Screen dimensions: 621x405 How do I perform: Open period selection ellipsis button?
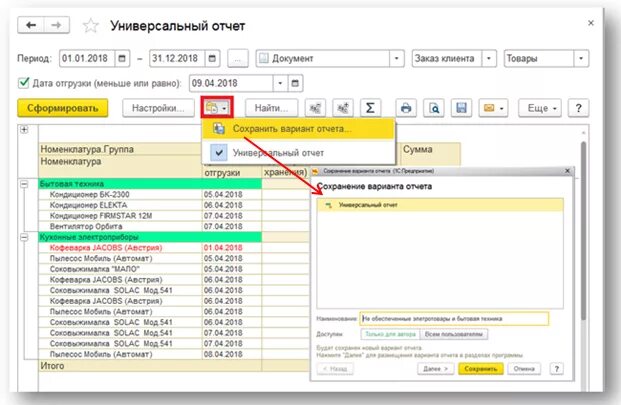coord(238,59)
